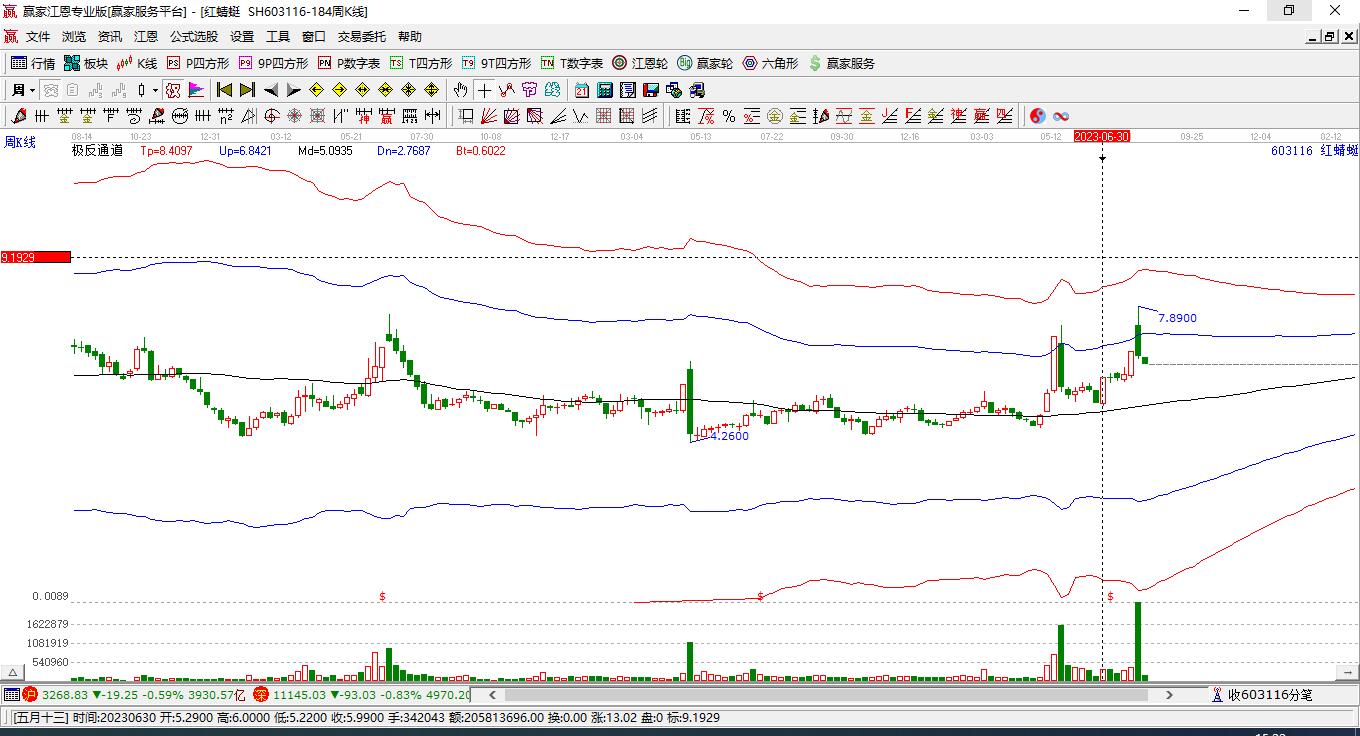Click the infinity symbol icon
This screenshot has height=736, width=1360.
pos(1061,116)
